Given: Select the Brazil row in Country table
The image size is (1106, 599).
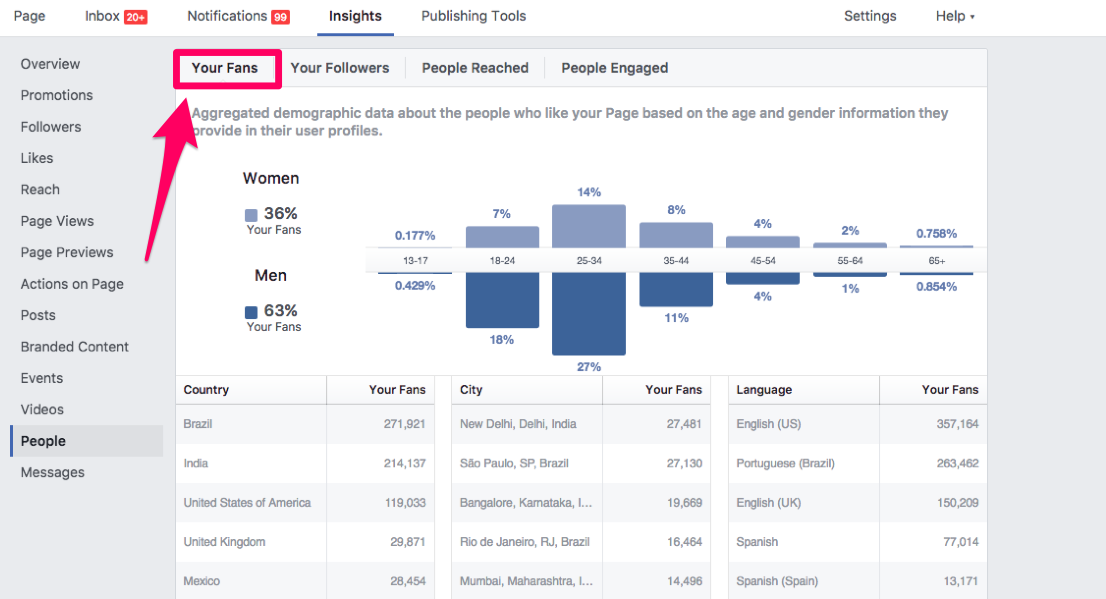Looking at the screenshot, I should pyautogui.click(x=304, y=424).
